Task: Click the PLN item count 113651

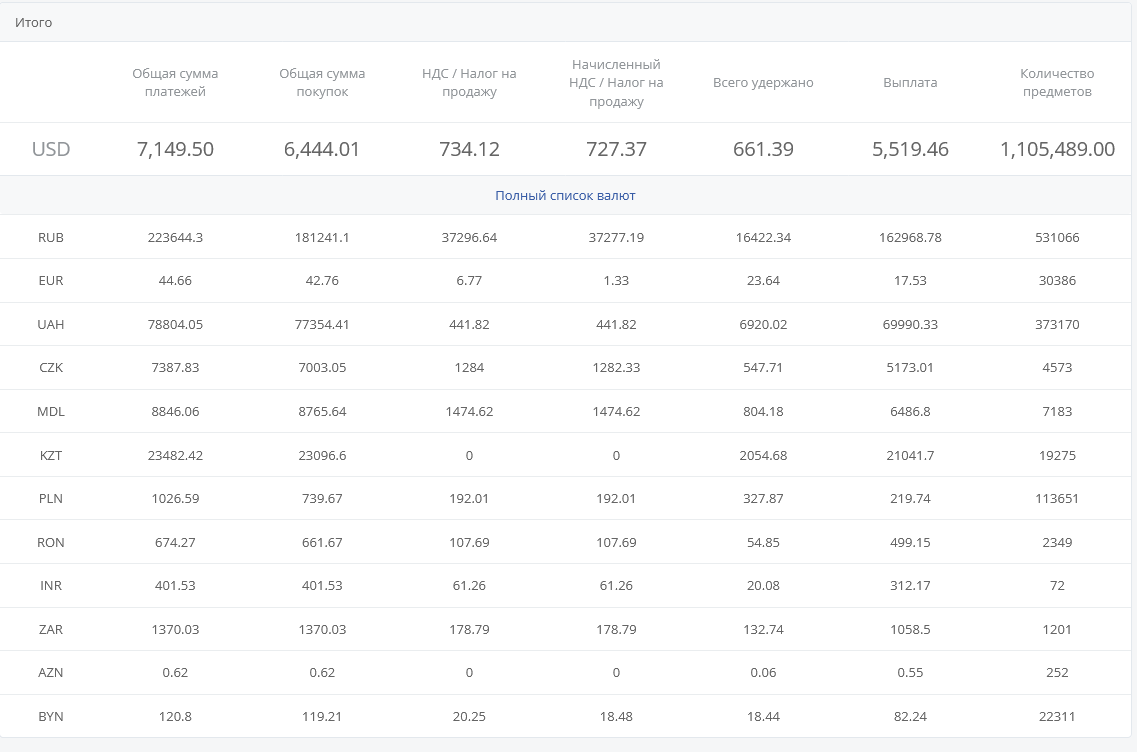Action: coord(1057,499)
